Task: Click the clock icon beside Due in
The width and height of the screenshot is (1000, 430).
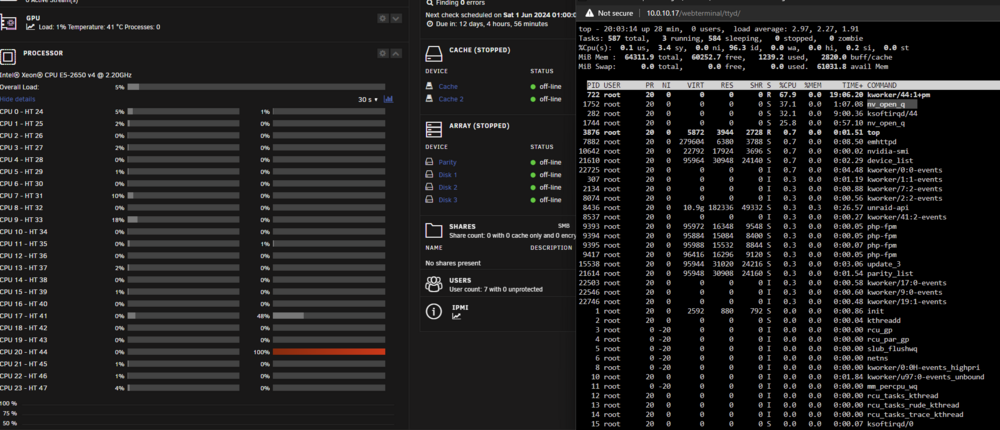Action: pos(429,24)
